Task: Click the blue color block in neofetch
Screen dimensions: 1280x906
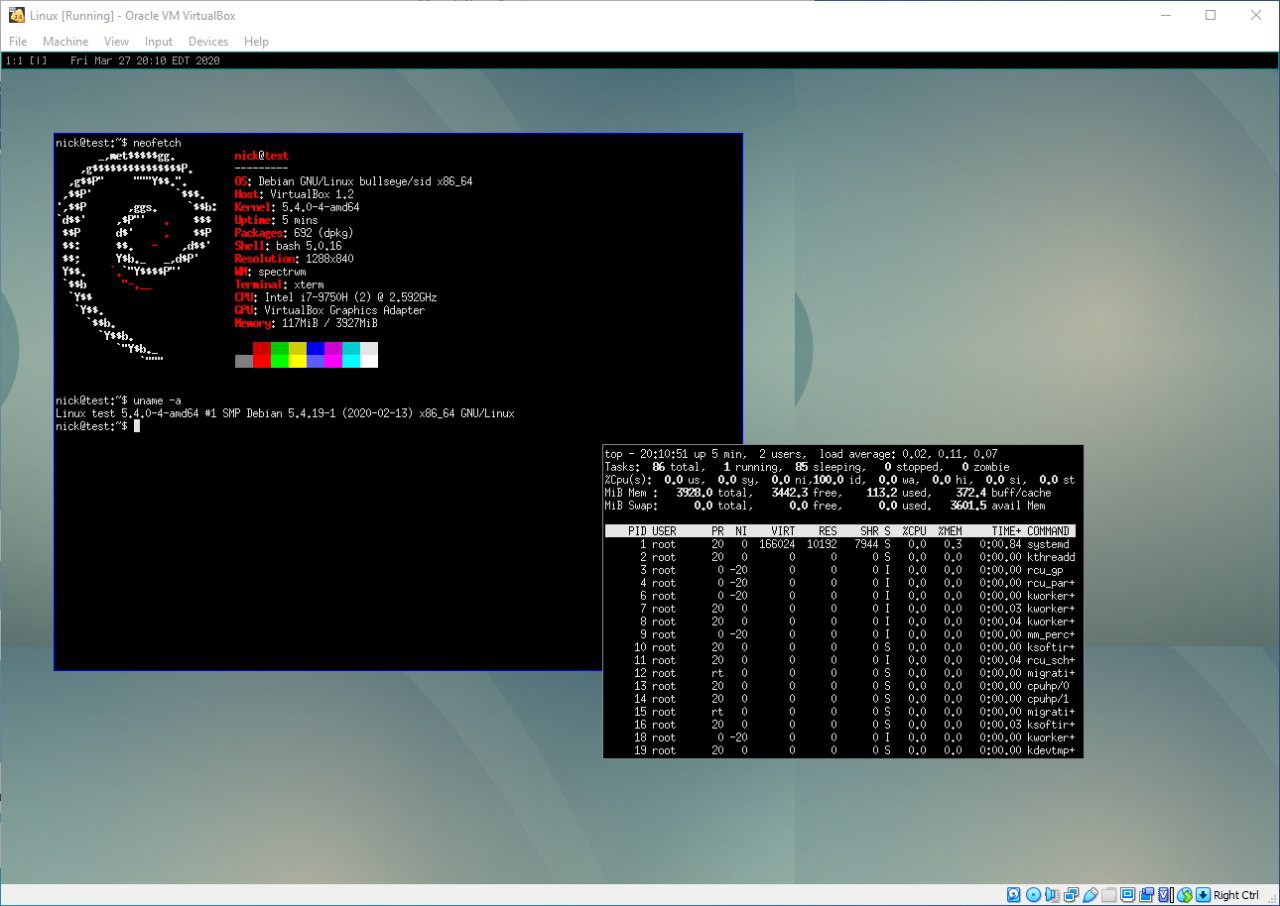Action: click(x=316, y=354)
